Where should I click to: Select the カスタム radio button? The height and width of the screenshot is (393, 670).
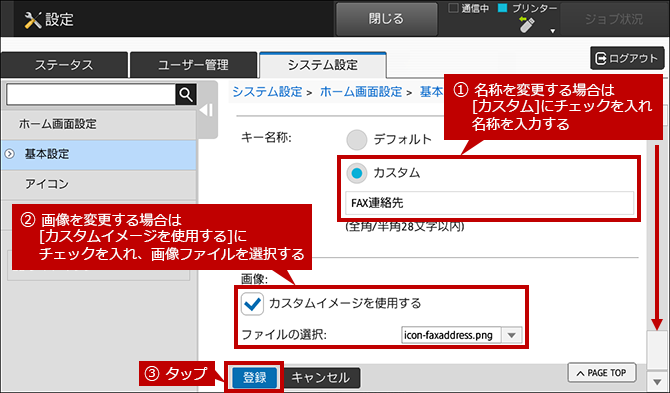[x=357, y=173]
